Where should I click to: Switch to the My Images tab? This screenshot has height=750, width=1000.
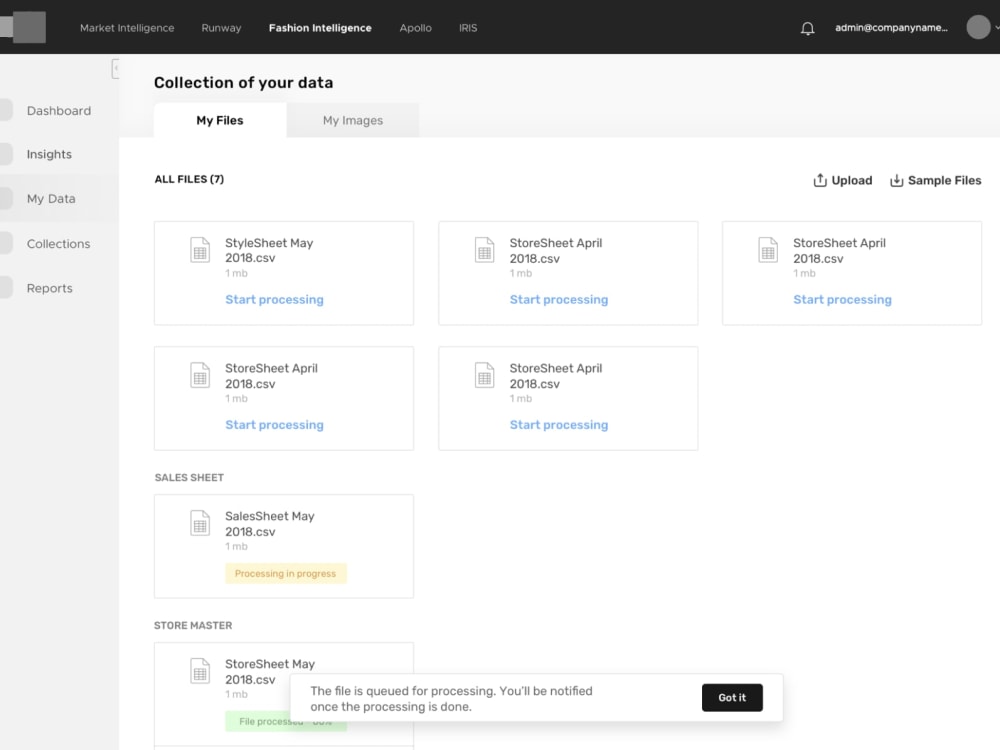(x=352, y=120)
